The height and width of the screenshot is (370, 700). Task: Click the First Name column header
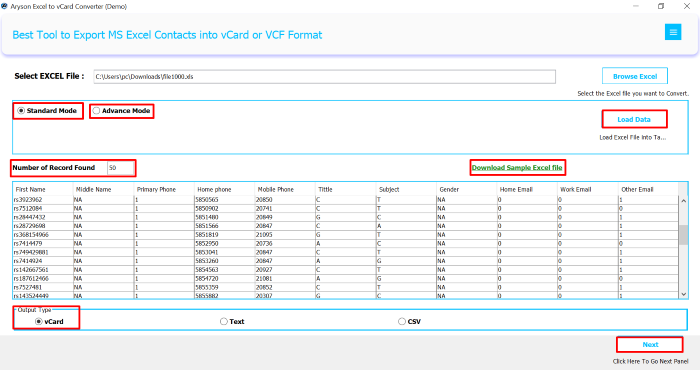pyautogui.click(x=43, y=189)
